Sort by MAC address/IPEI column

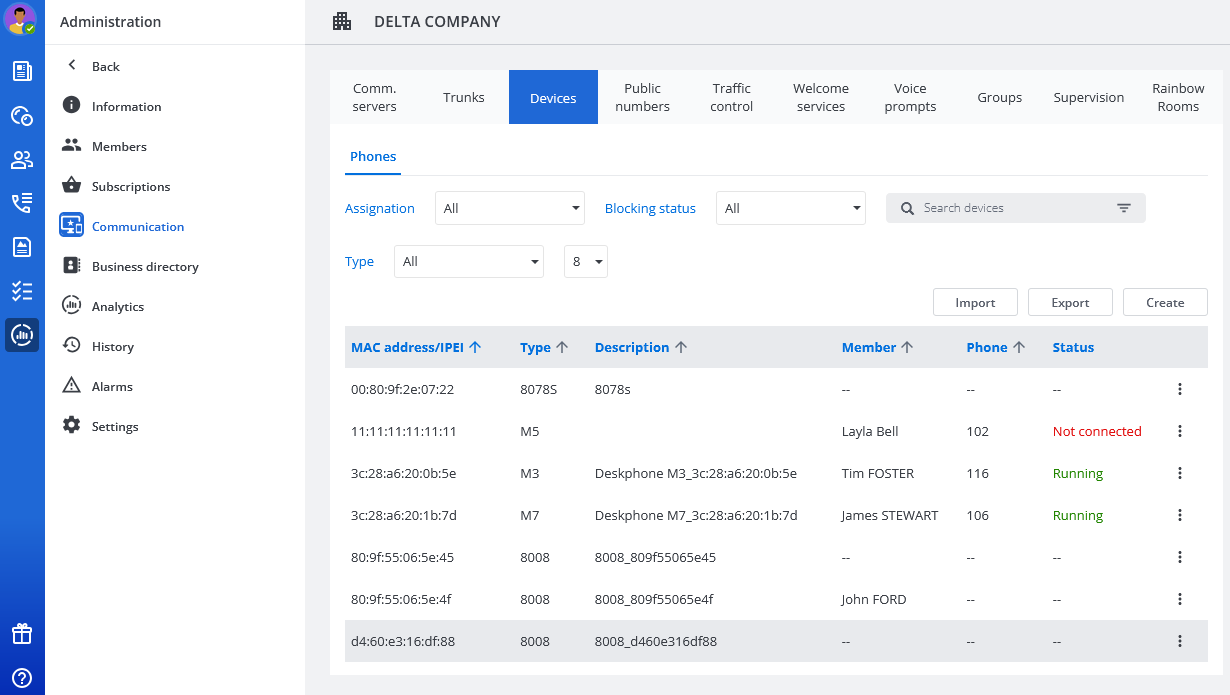coord(416,347)
